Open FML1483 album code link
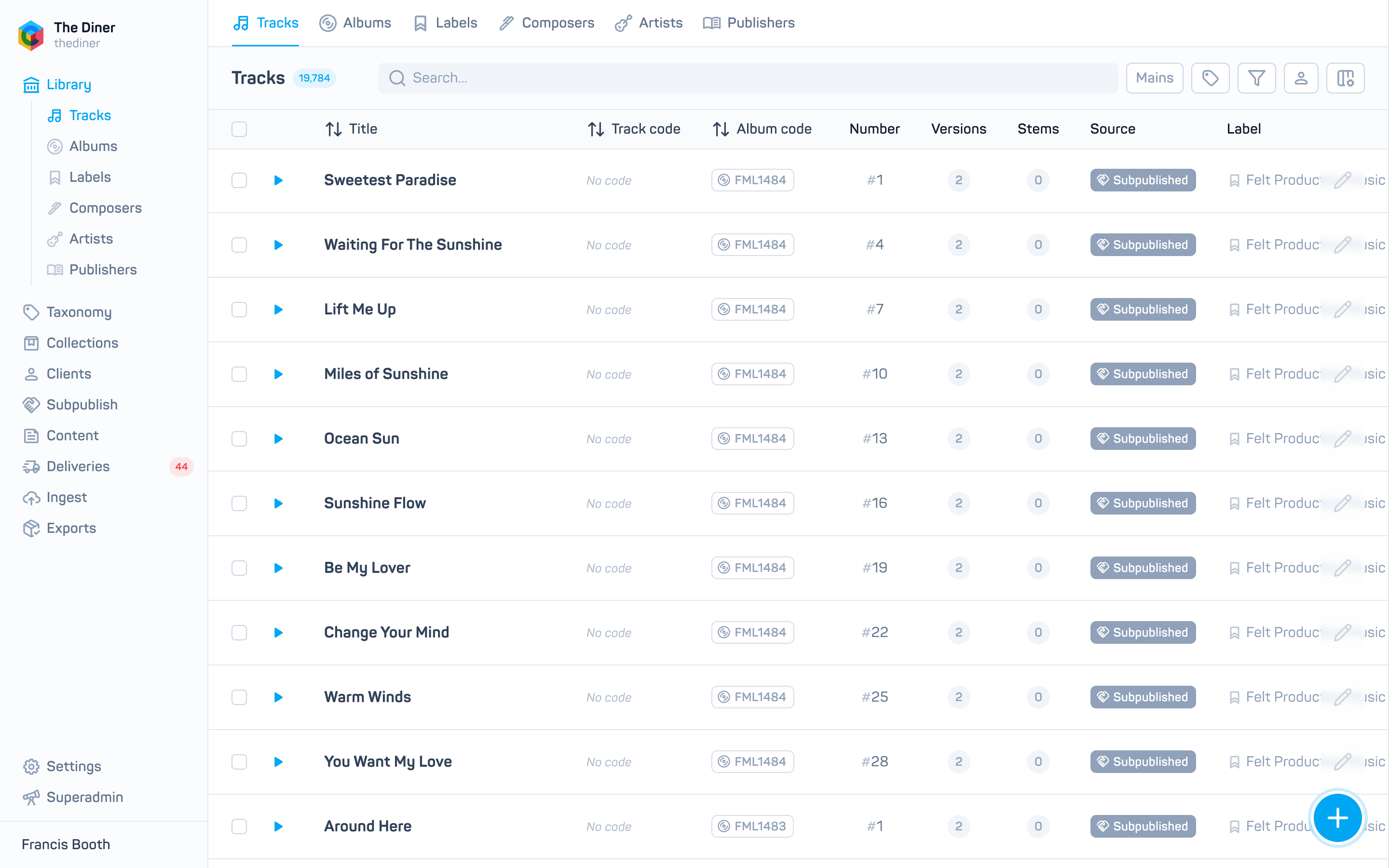This screenshot has height=868, width=1389. pos(752,826)
